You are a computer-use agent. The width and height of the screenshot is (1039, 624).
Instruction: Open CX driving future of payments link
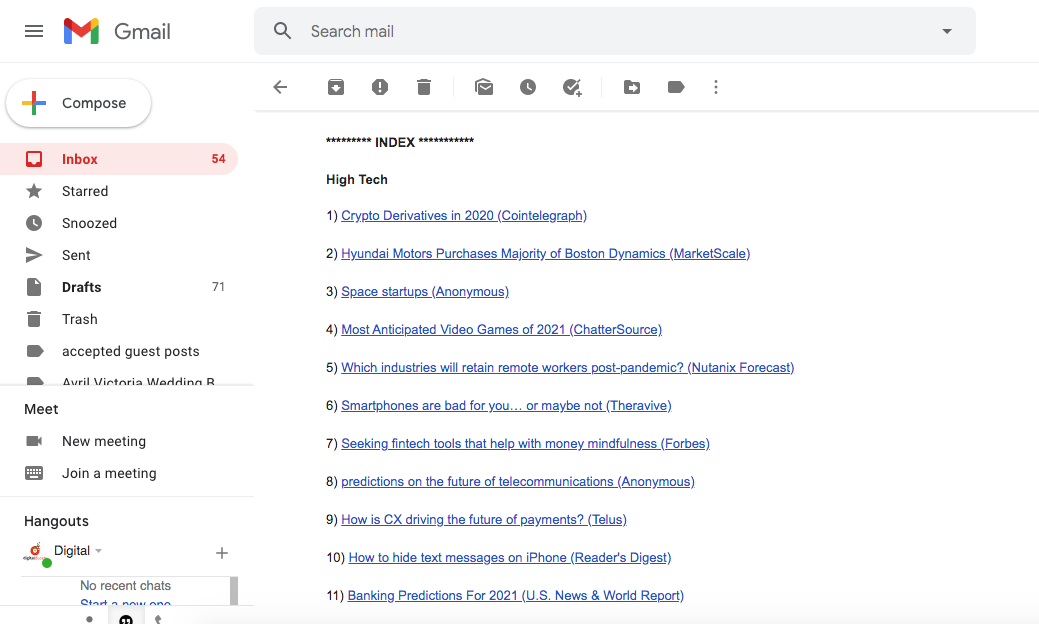pyautogui.click(x=484, y=519)
